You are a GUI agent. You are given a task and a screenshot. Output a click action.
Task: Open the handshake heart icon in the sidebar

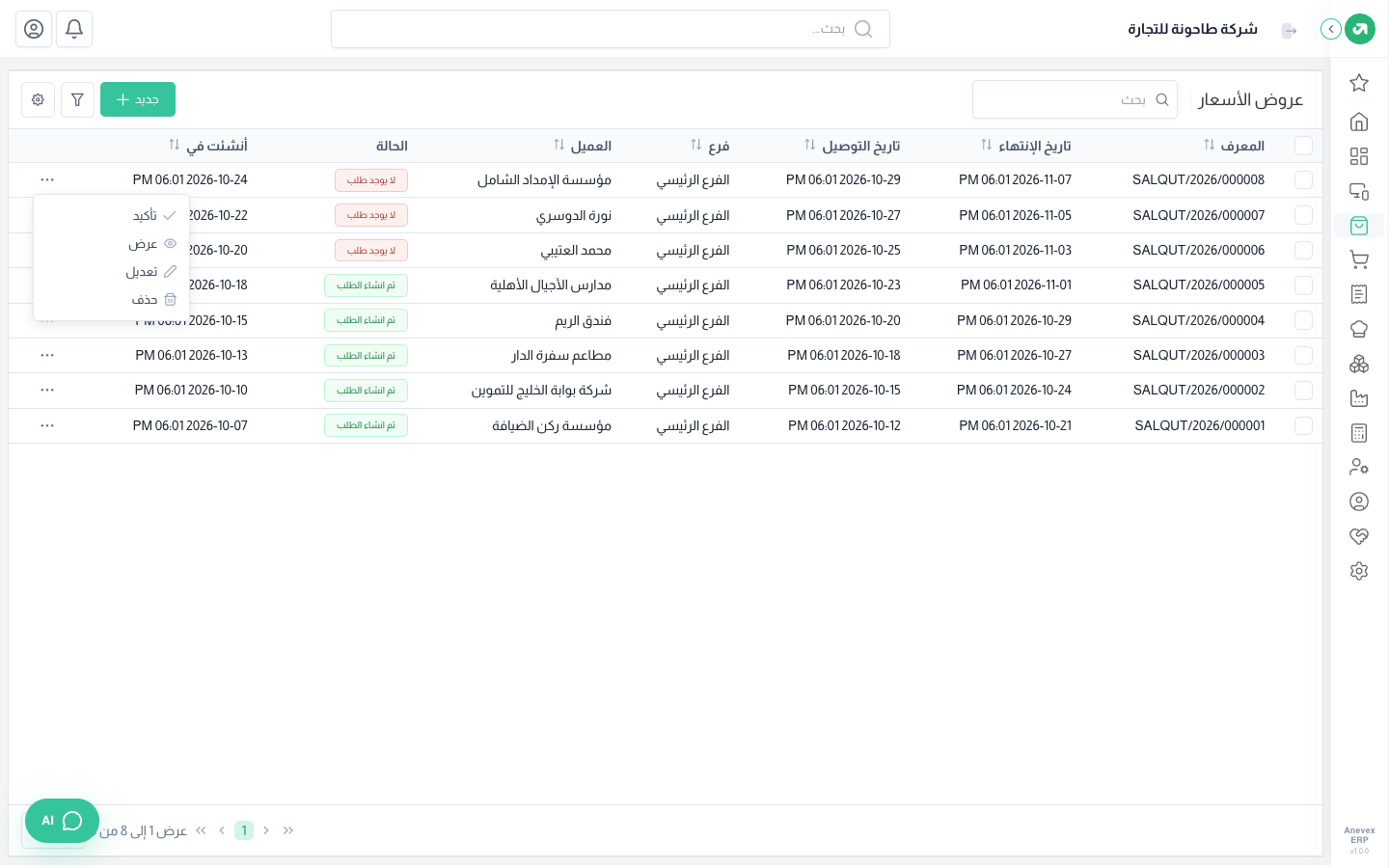pyautogui.click(x=1359, y=536)
